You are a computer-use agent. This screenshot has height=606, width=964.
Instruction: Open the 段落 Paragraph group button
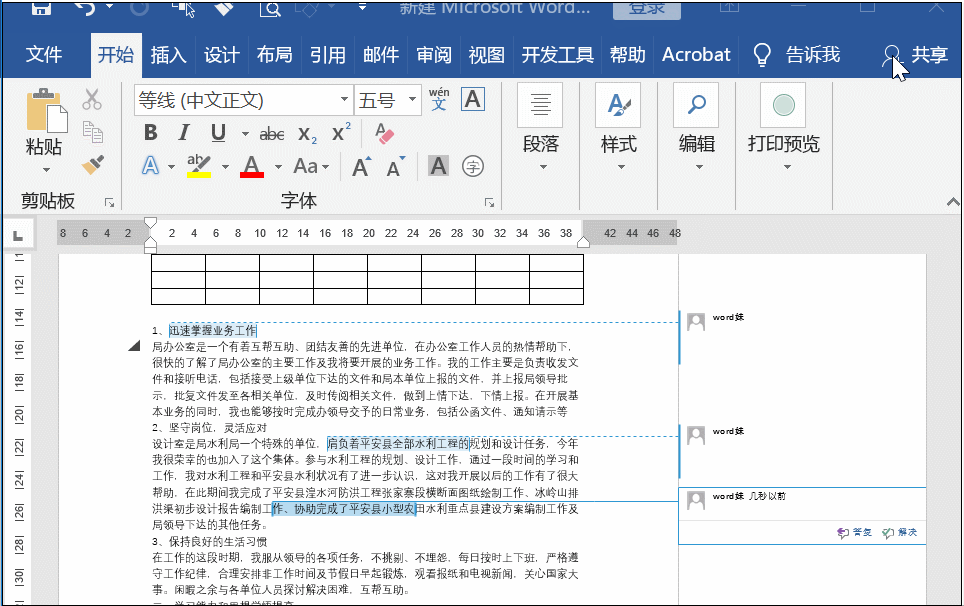[540, 129]
